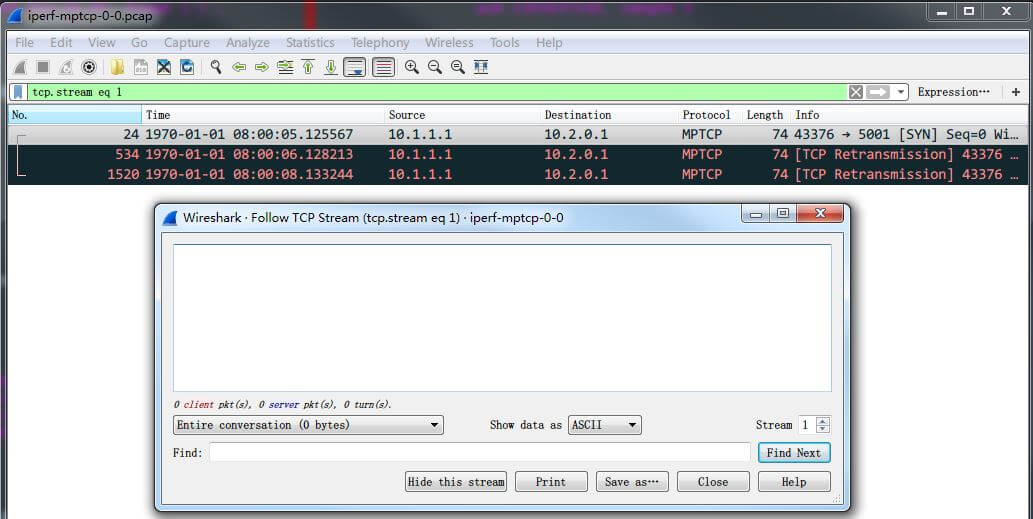Expand the display filter history dropdown
This screenshot has width=1033, height=519.
[901, 92]
